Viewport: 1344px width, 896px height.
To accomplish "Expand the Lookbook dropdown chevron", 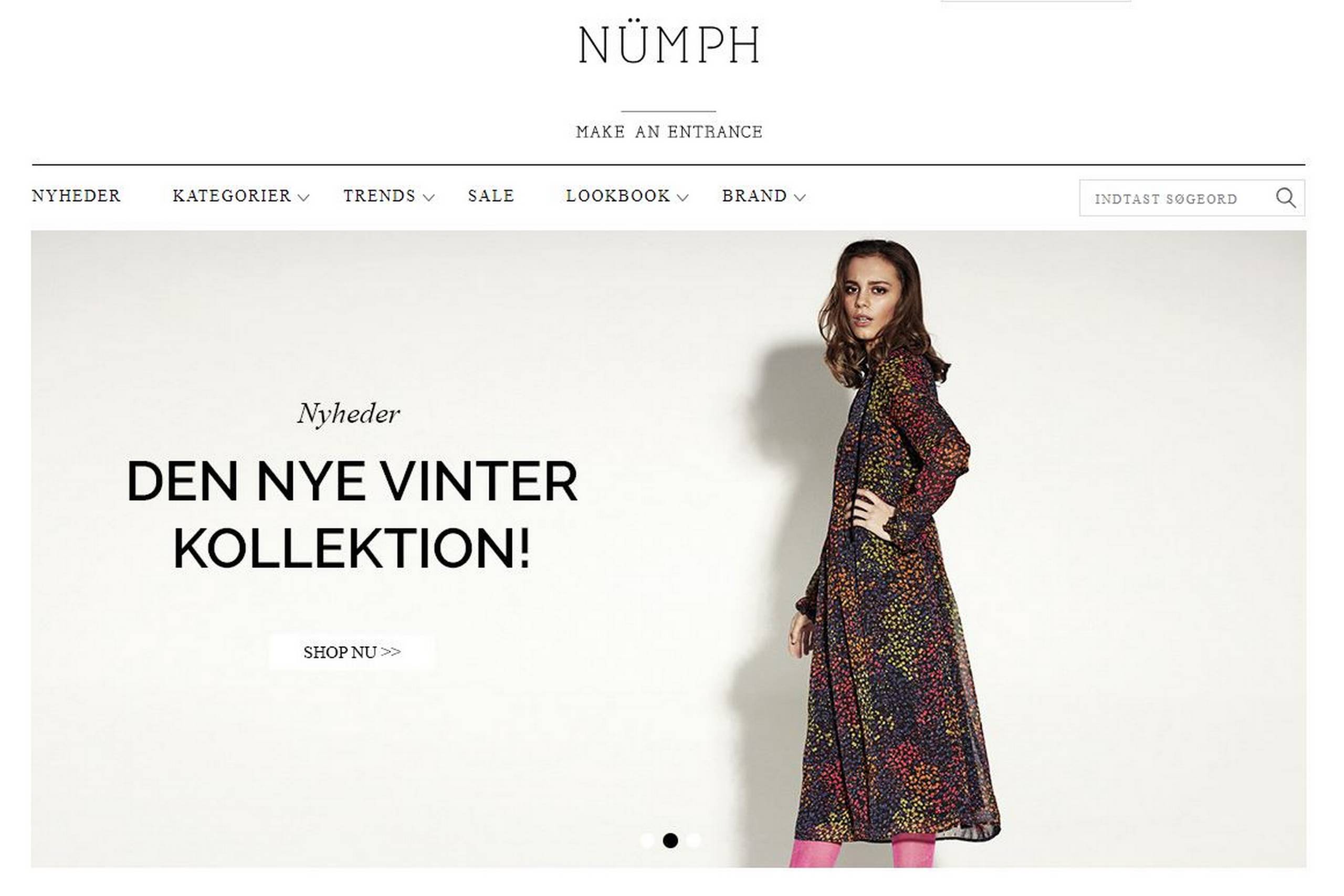I will tap(682, 198).
